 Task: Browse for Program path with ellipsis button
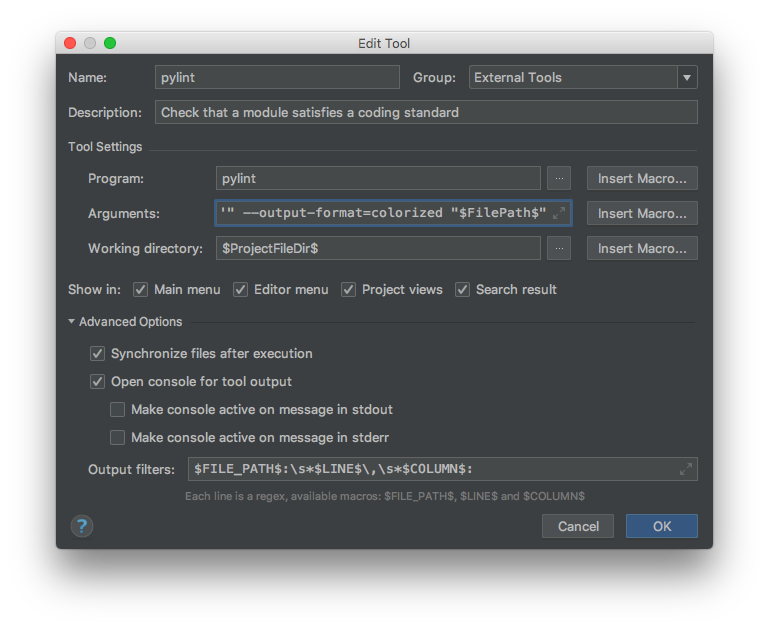(559, 178)
